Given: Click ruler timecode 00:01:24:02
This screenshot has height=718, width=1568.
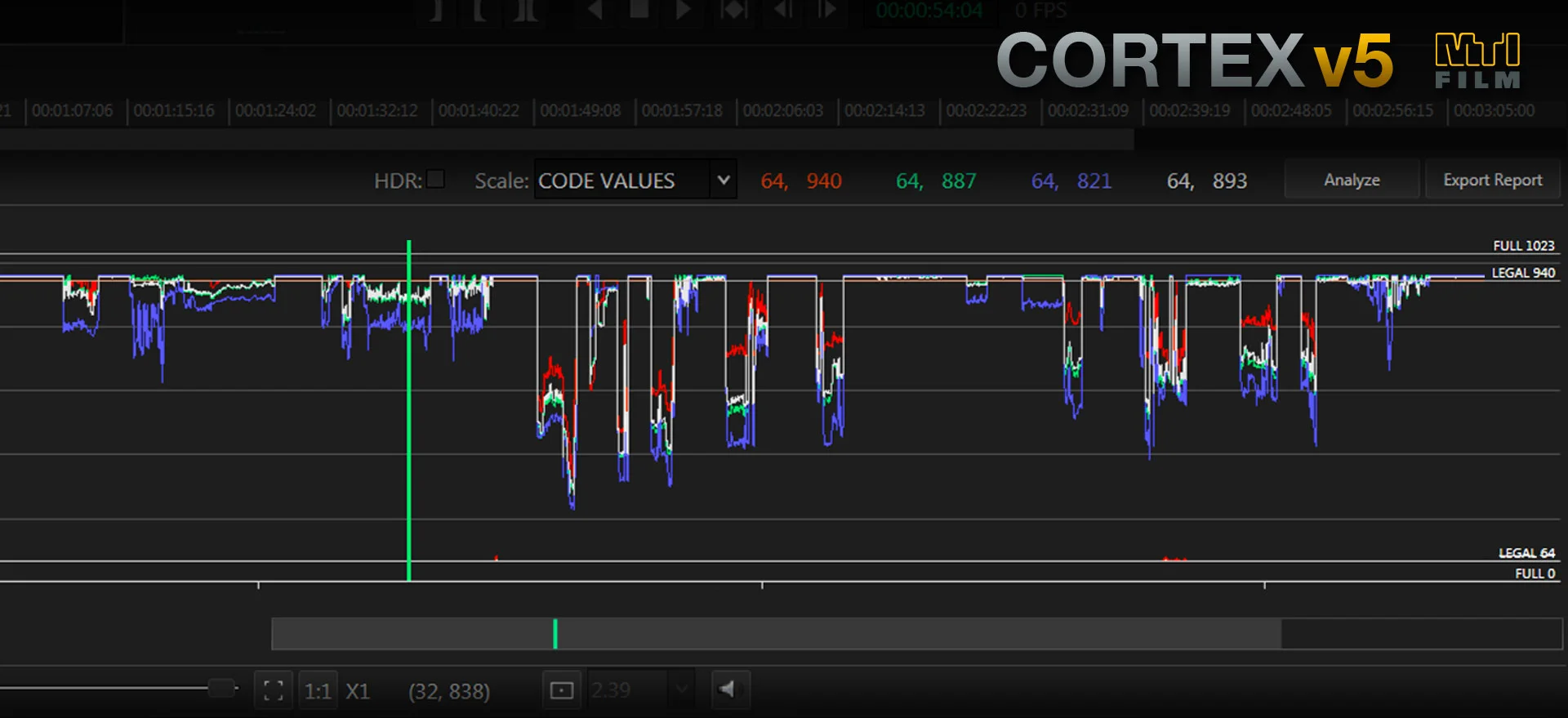Looking at the screenshot, I should click(275, 110).
